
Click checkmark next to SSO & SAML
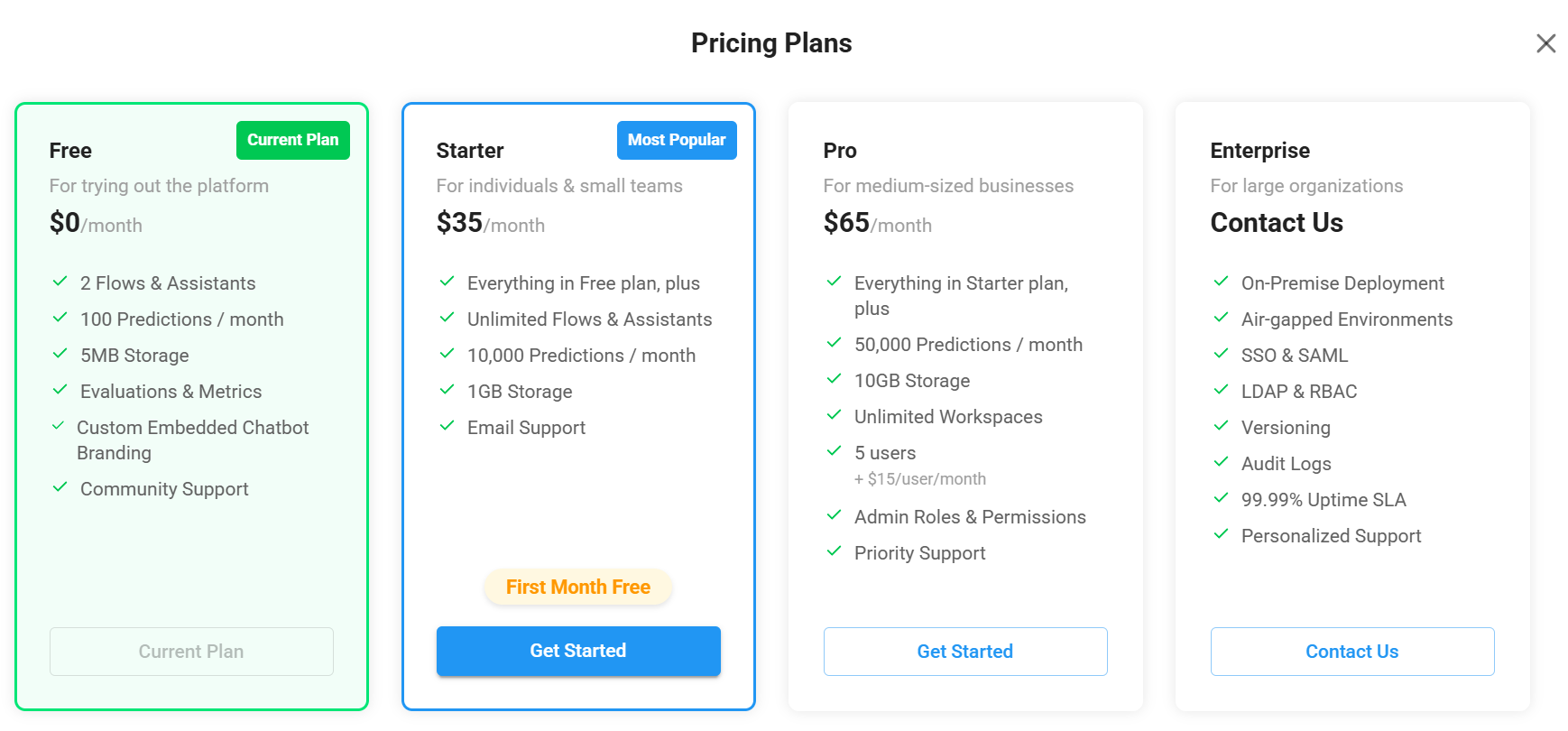pos(1221,354)
